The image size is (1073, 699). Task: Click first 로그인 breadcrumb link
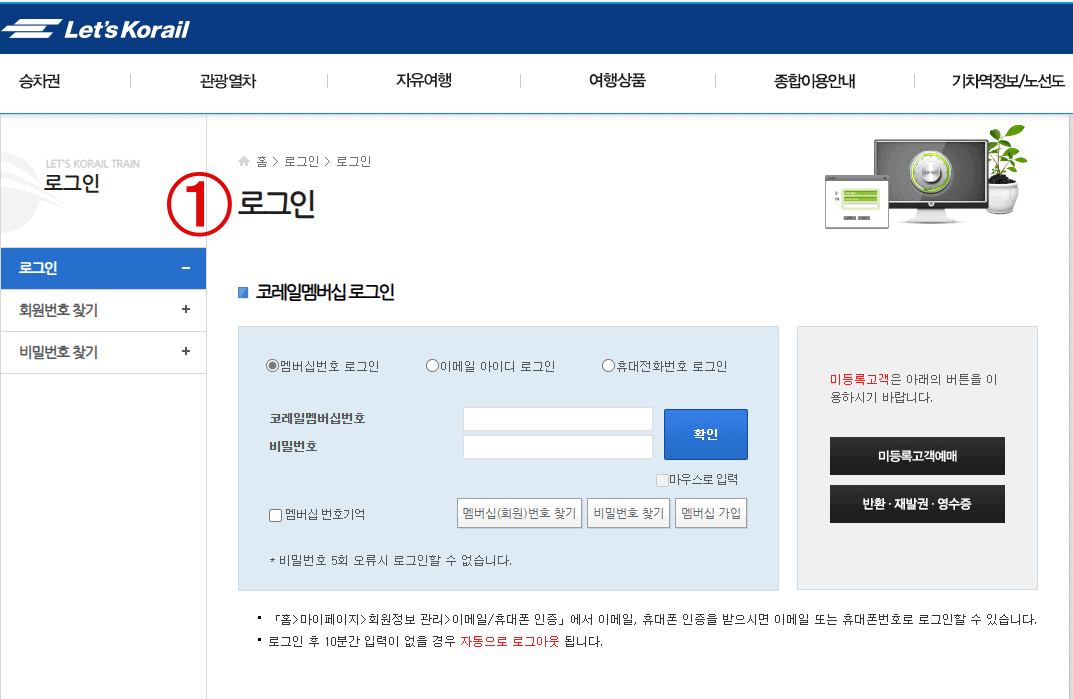(x=302, y=161)
